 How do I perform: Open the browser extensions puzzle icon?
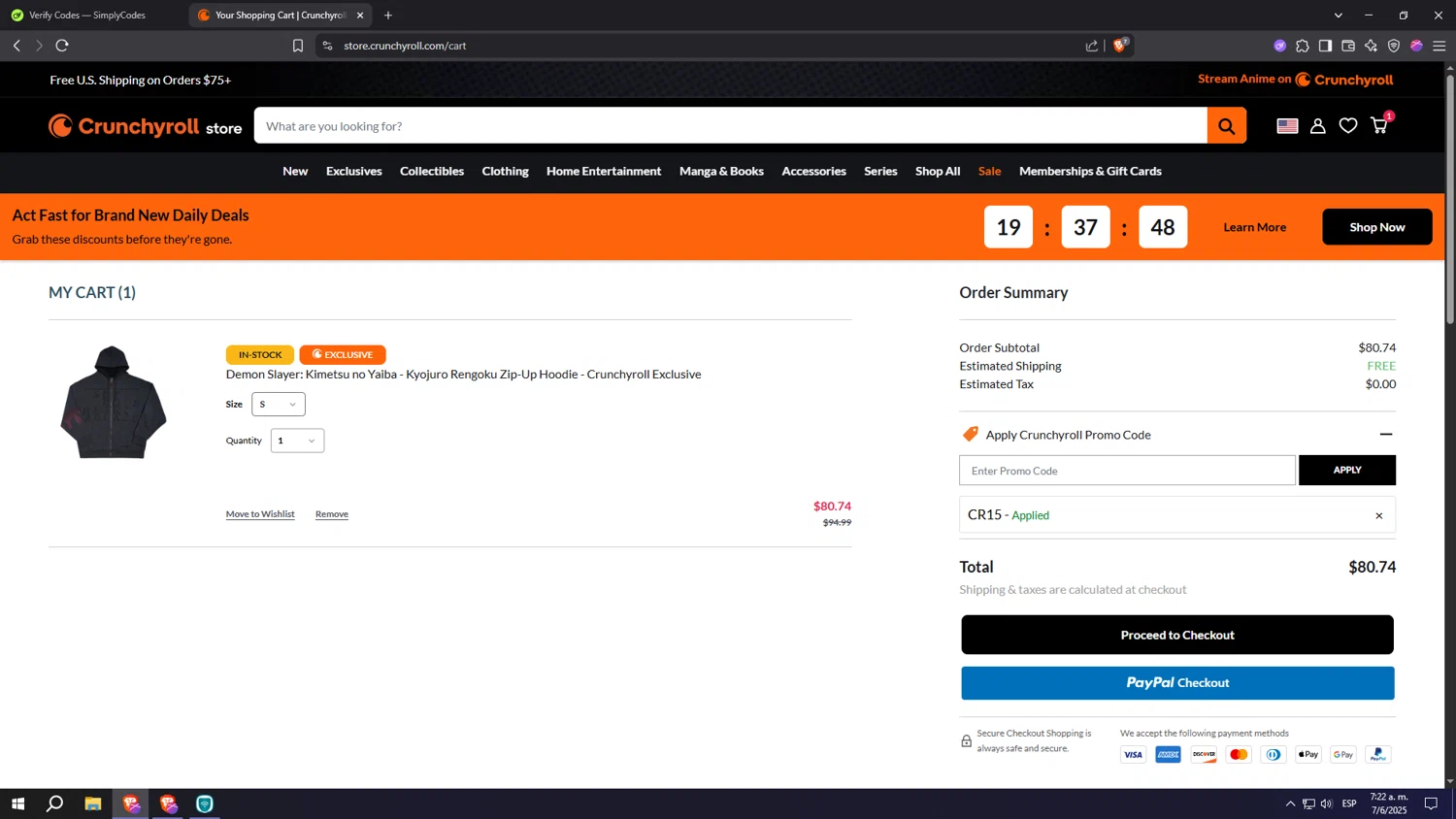(x=1303, y=46)
